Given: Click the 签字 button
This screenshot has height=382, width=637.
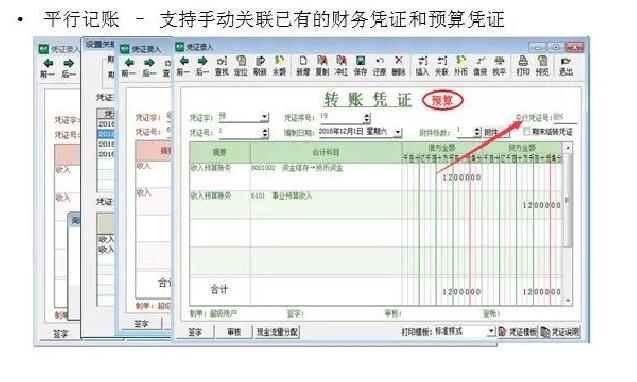Looking at the screenshot, I should [x=195, y=332].
